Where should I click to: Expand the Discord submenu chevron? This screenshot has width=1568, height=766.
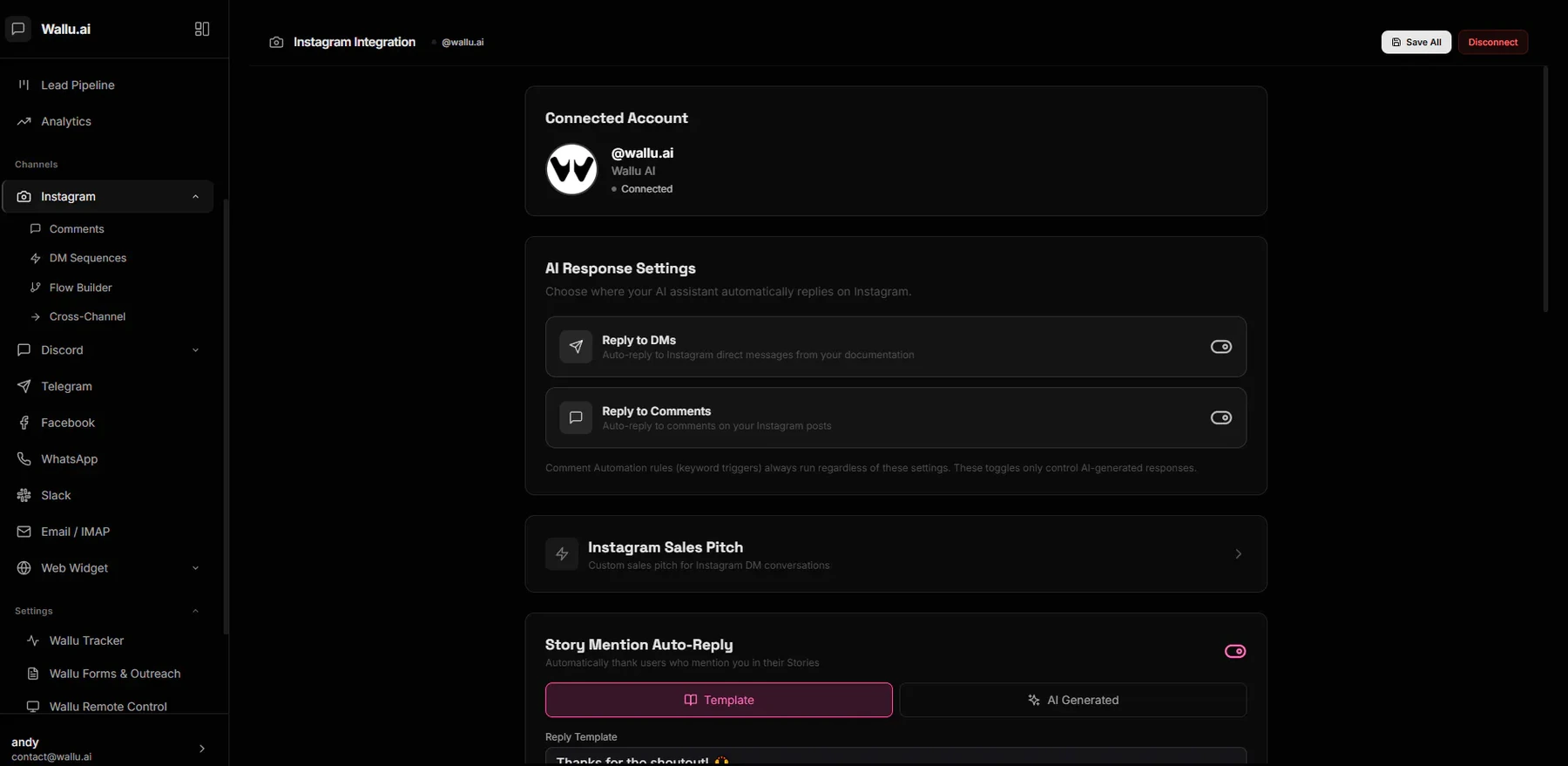195,350
